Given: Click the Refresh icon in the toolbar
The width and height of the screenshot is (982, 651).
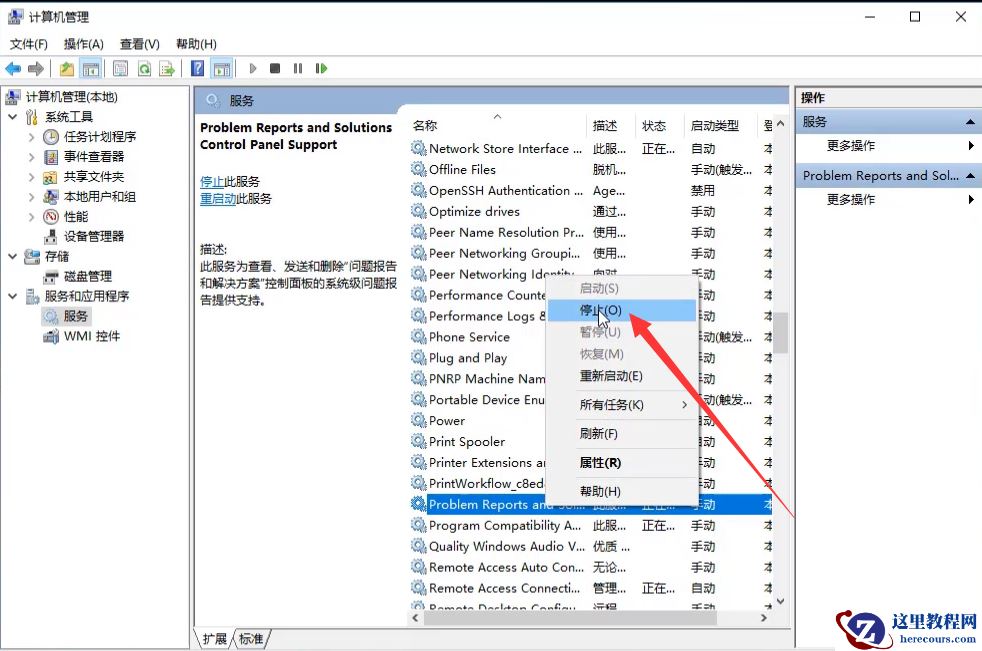Looking at the screenshot, I should point(144,68).
